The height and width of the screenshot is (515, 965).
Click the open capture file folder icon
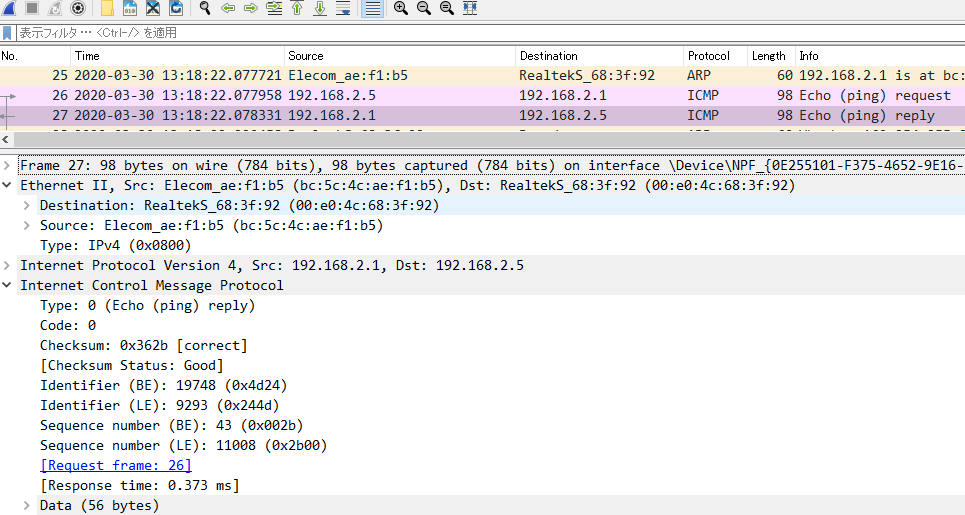[x=107, y=8]
